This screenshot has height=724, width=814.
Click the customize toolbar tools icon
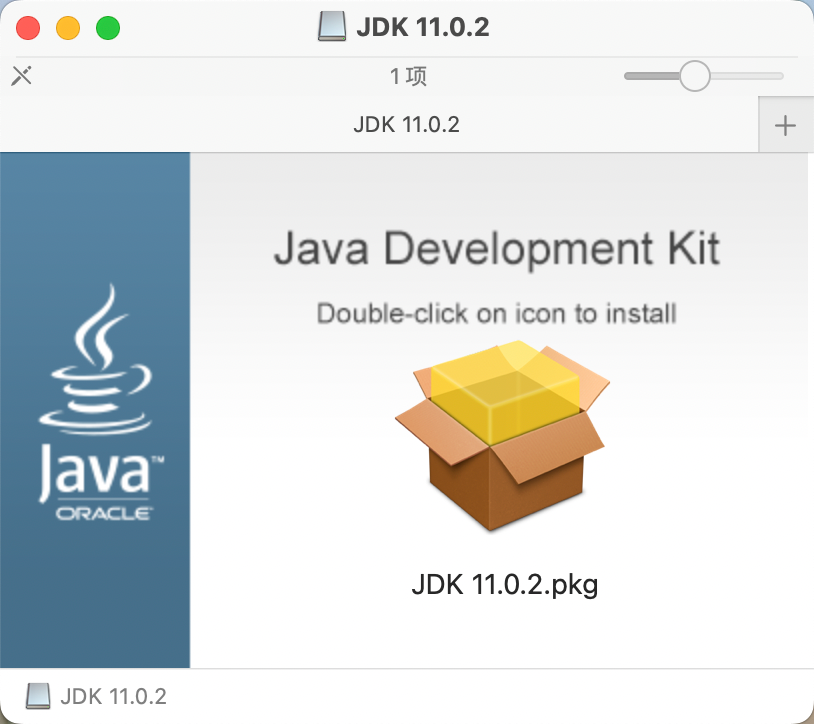point(22,76)
